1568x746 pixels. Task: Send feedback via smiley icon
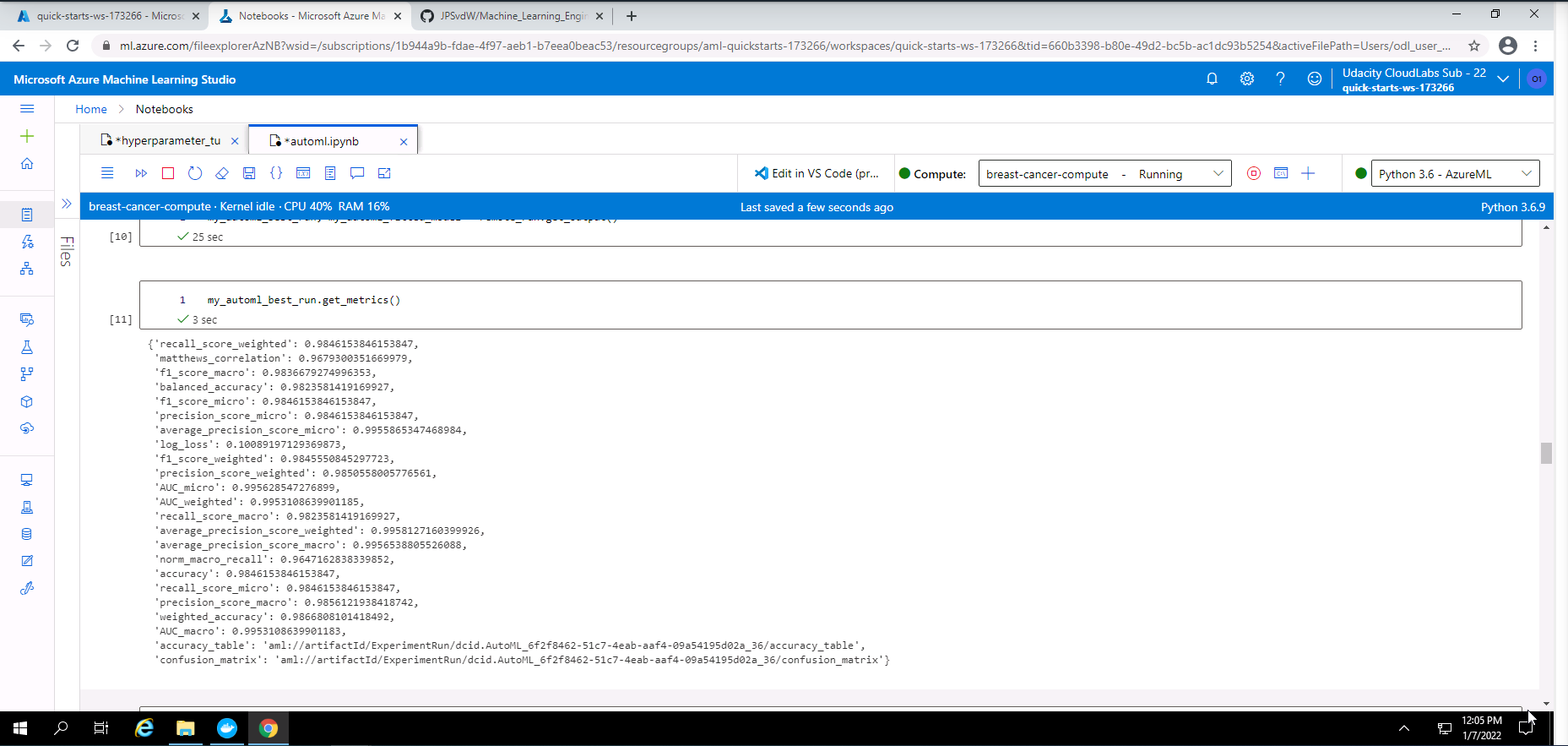[x=1315, y=79]
